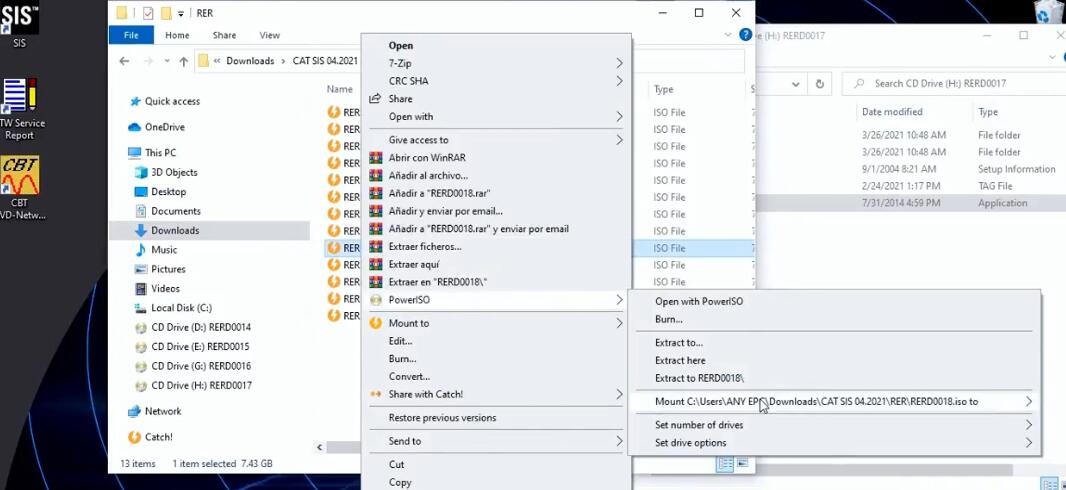The image size is (1066, 490).
Task: Click Abrir con WinRAR
Action: (496, 158)
